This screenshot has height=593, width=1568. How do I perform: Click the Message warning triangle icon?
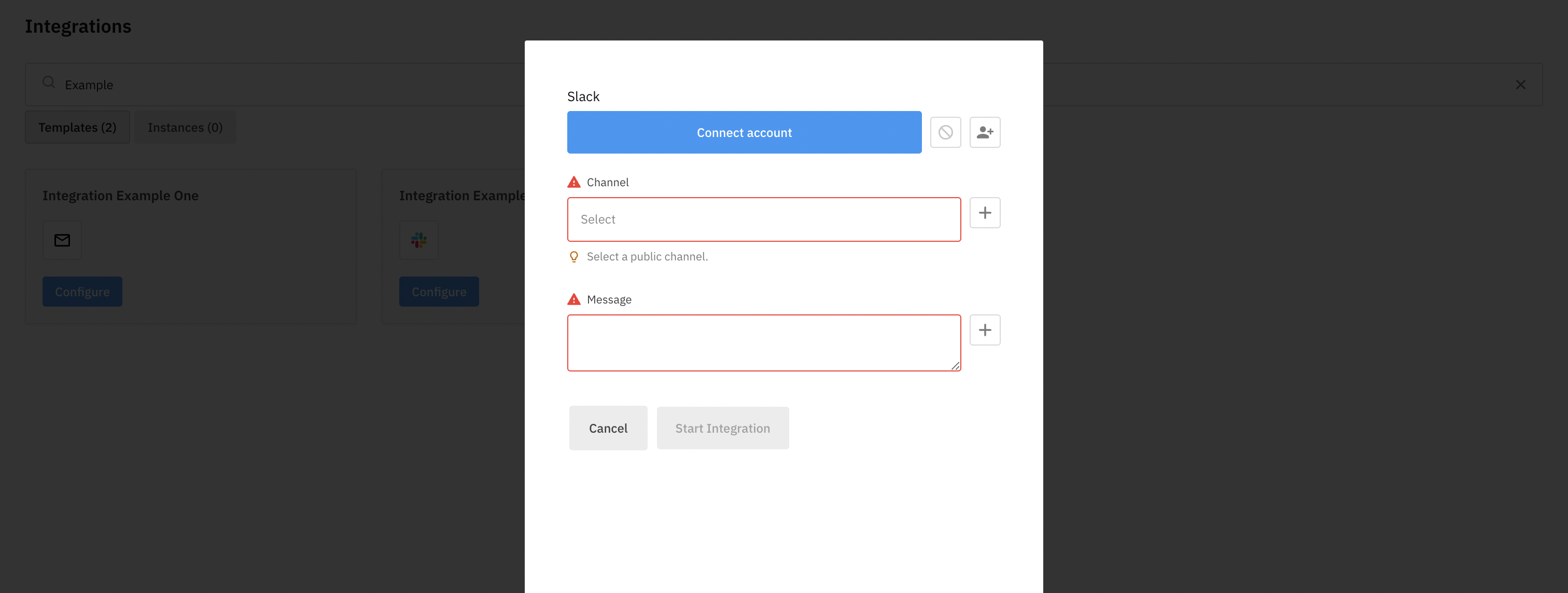click(573, 299)
